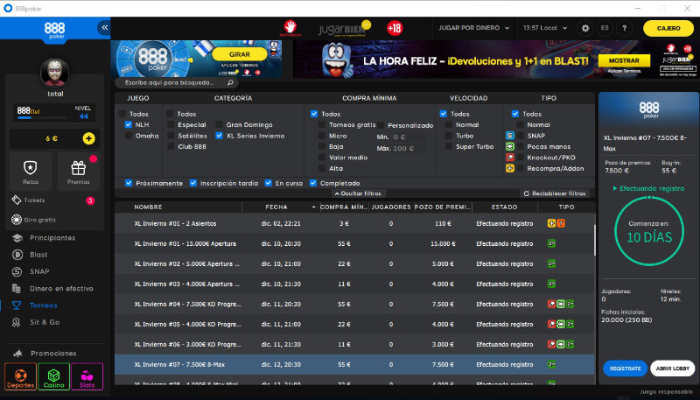700x400 pixels.
Task: Open the local time dropdown
Action: coord(545,28)
